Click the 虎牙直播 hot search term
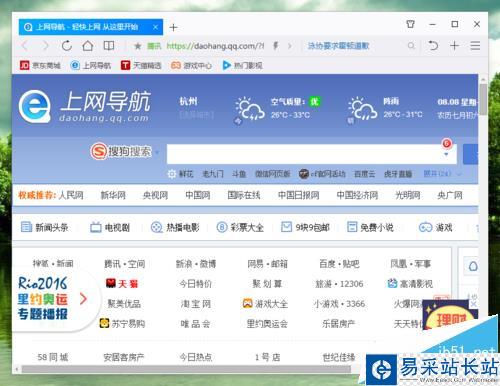The image size is (500, 386). coord(398,174)
